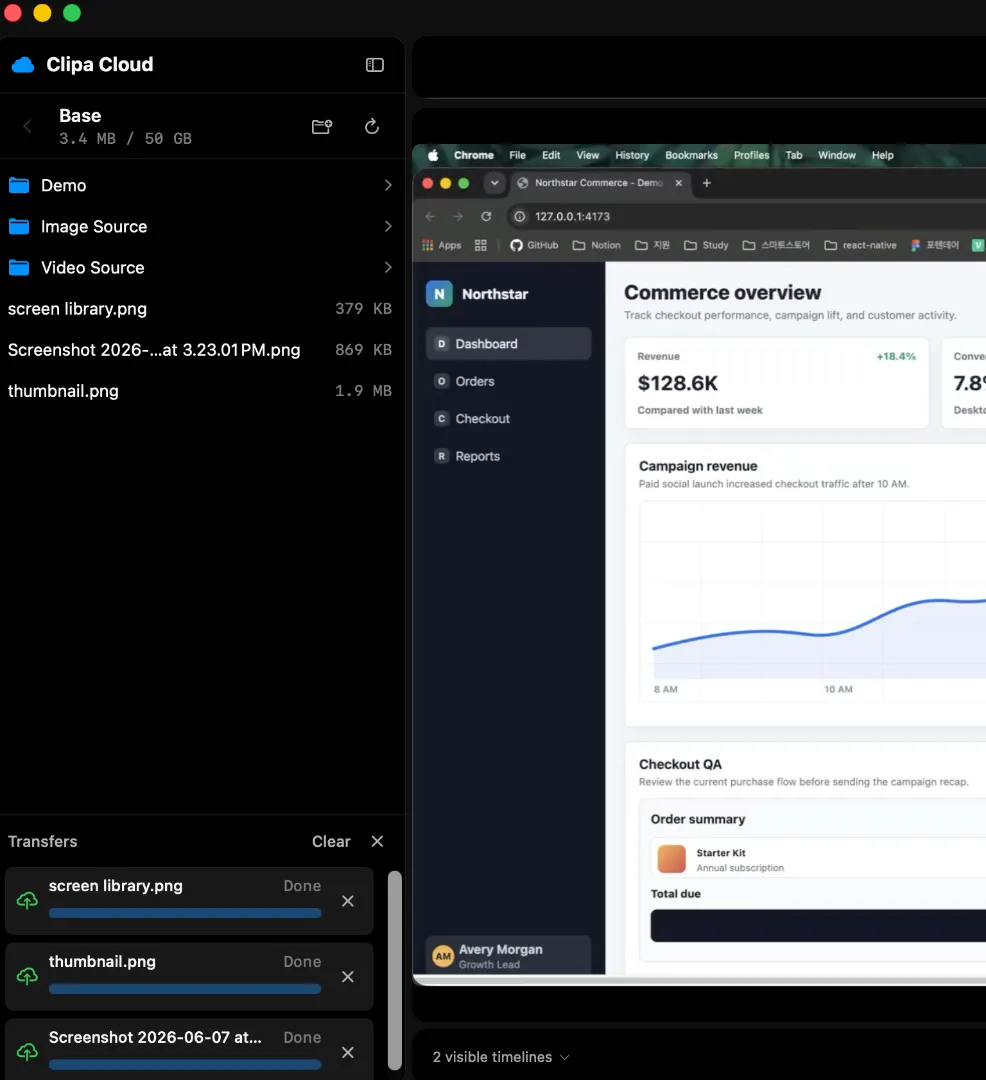Close the Northstar Commerce tab
Screen dimensions: 986x1080
(678, 183)
